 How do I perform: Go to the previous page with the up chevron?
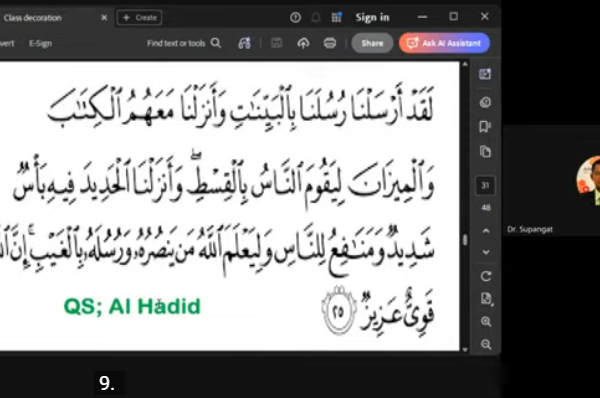coord(486,231)
